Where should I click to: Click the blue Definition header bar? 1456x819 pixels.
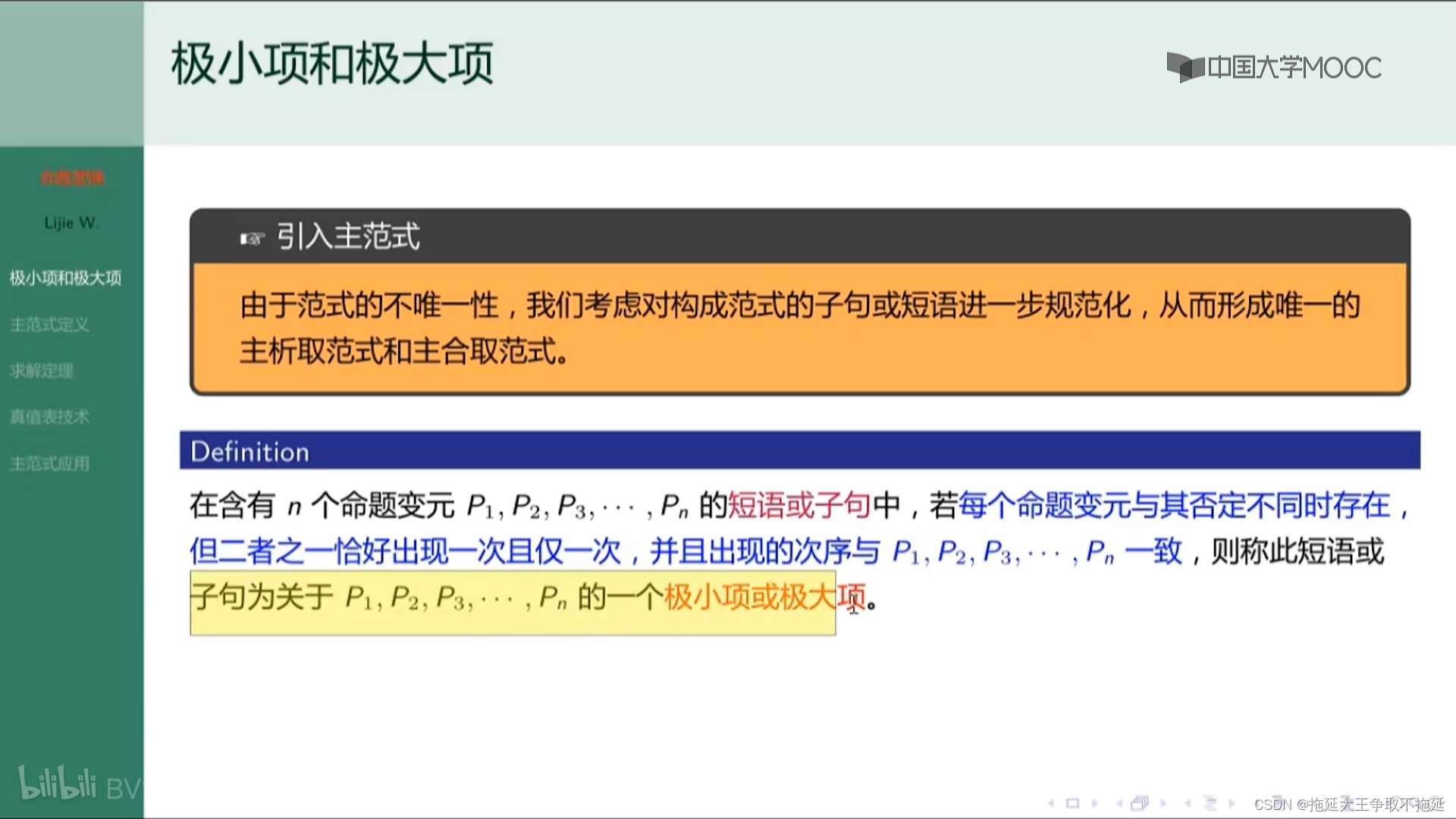point(800,450)
